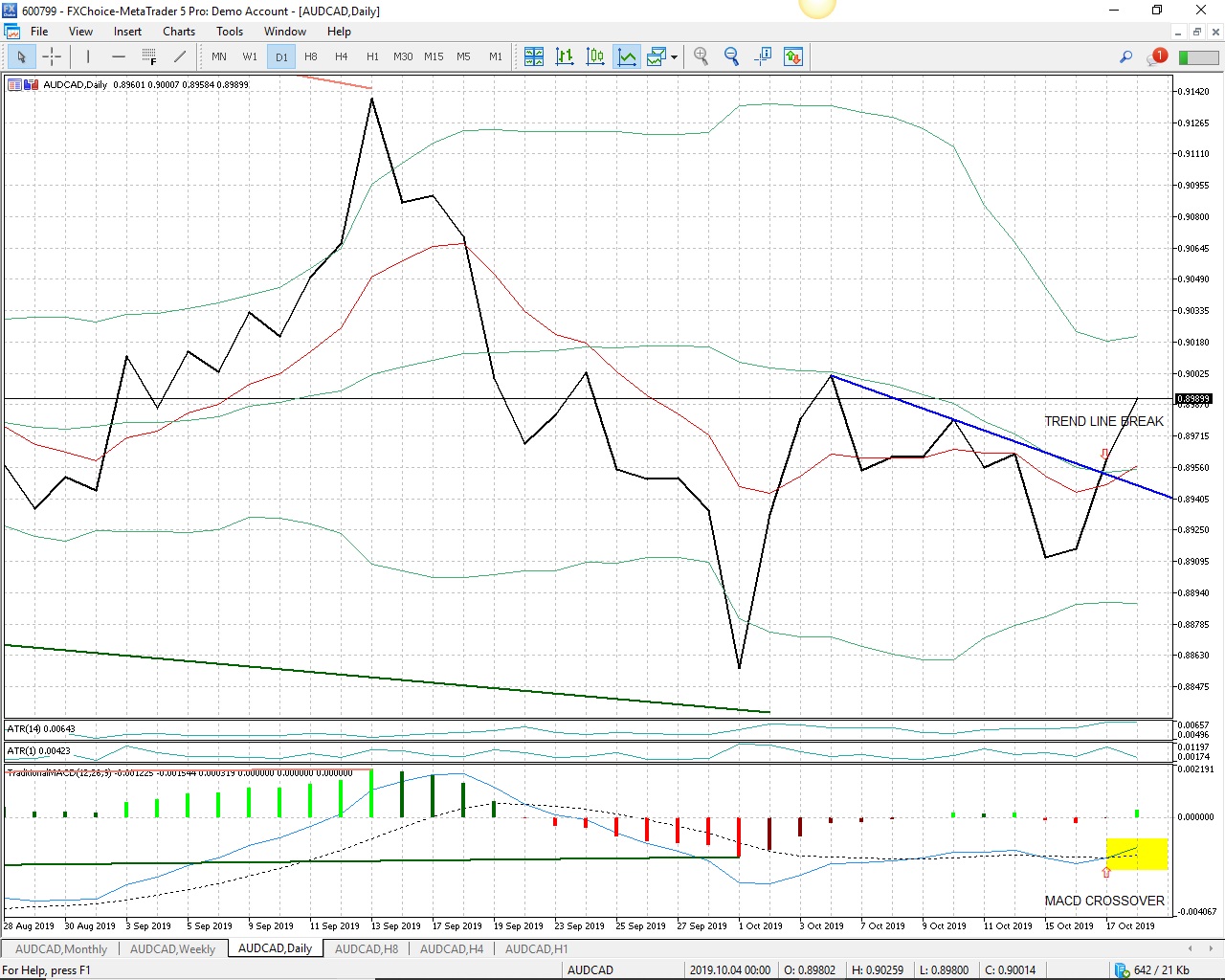
Task: Restore the inner chart window
Action: 1196,32
